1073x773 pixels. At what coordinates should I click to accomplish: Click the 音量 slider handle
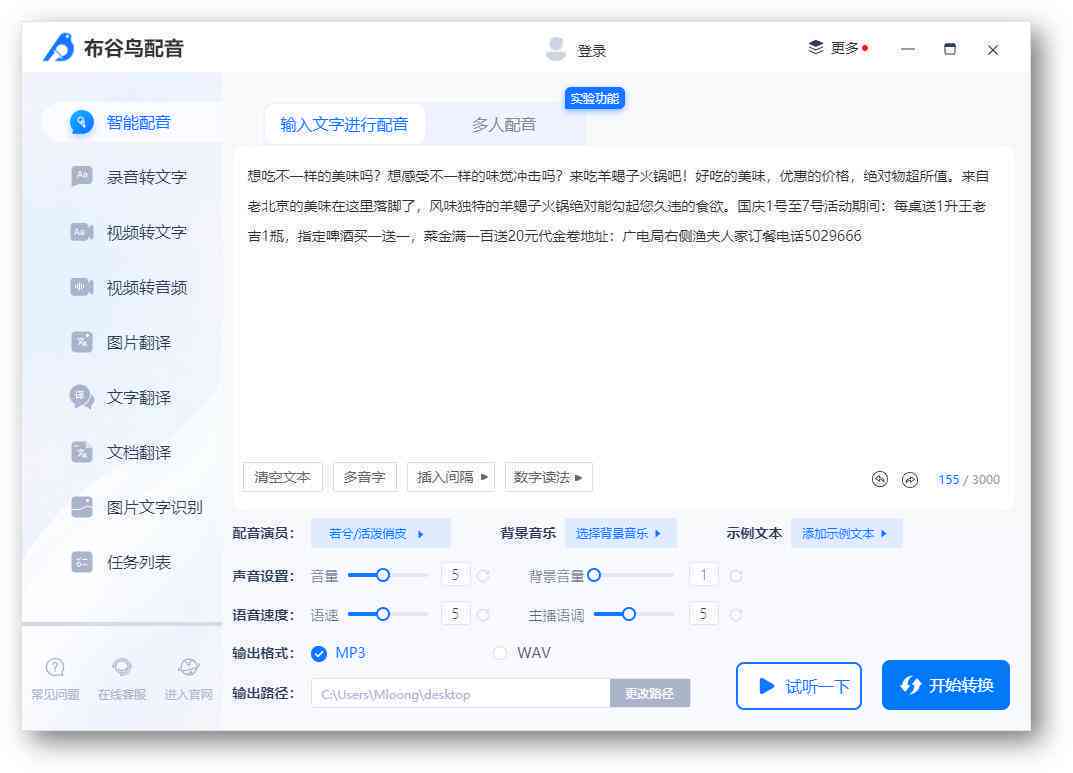pos(383,575)
